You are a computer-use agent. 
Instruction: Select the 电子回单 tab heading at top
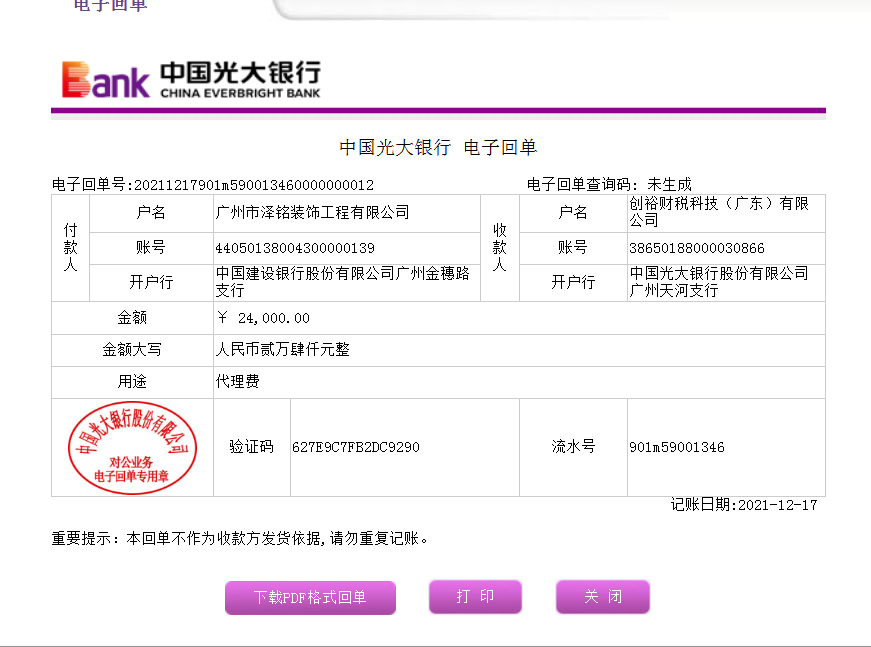[x=111, y=6]
